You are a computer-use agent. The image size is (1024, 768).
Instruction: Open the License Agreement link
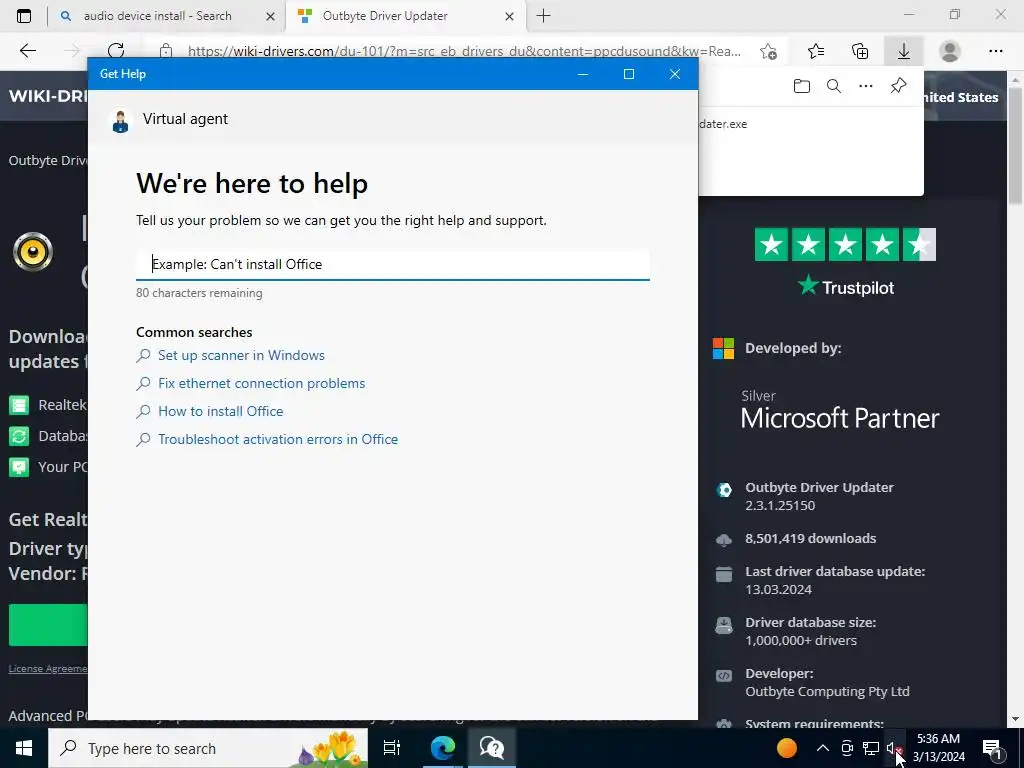[48, 668]
